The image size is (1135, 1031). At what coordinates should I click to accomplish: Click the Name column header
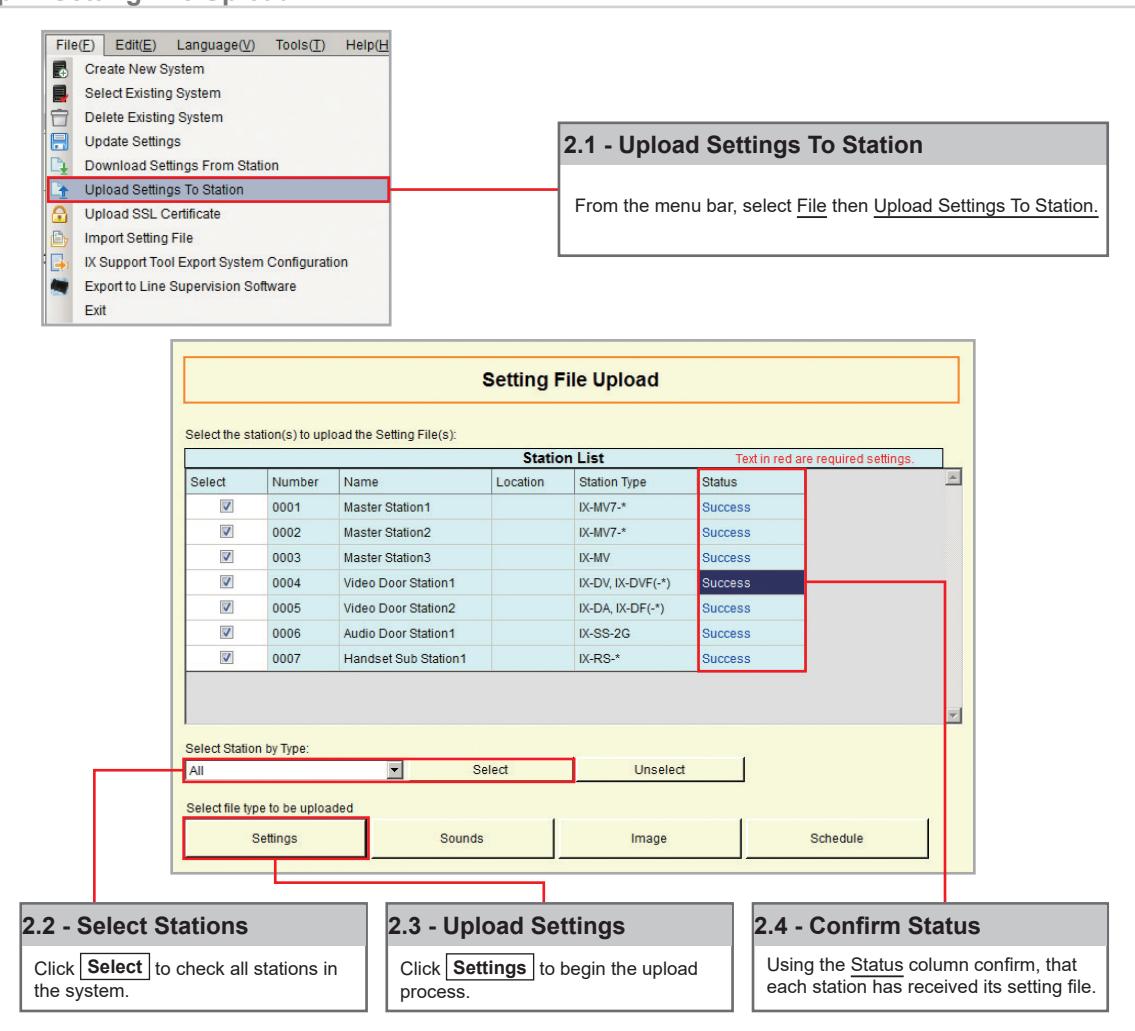coord(415,482)
